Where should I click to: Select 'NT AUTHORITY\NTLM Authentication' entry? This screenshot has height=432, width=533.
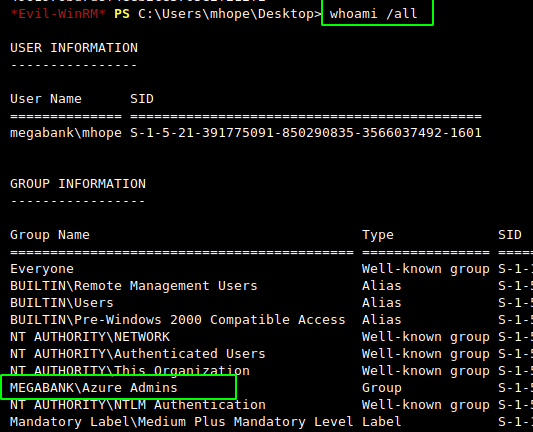pyautogui.click(x=138, y=405)
